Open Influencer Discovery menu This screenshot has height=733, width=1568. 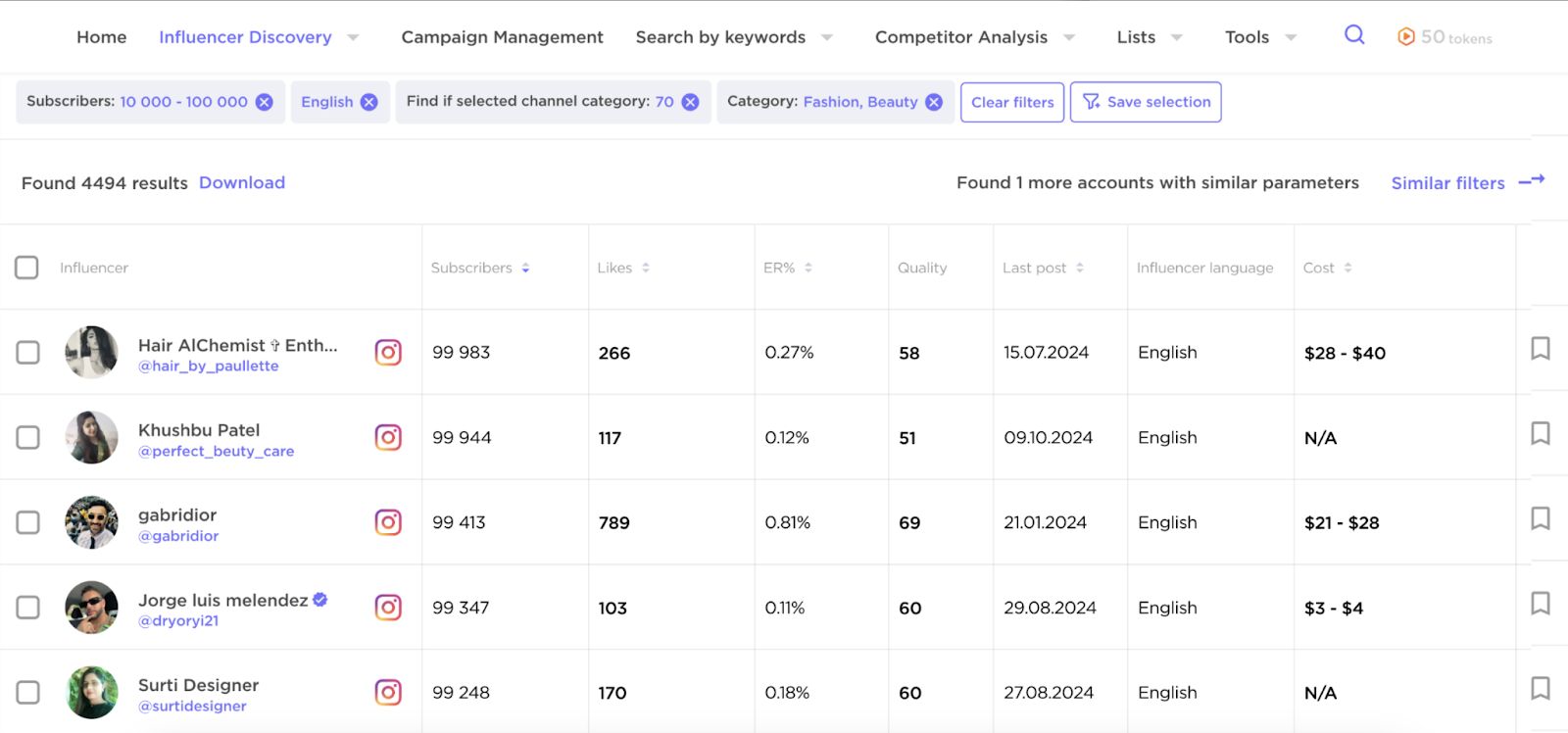[x=245, y=37]
